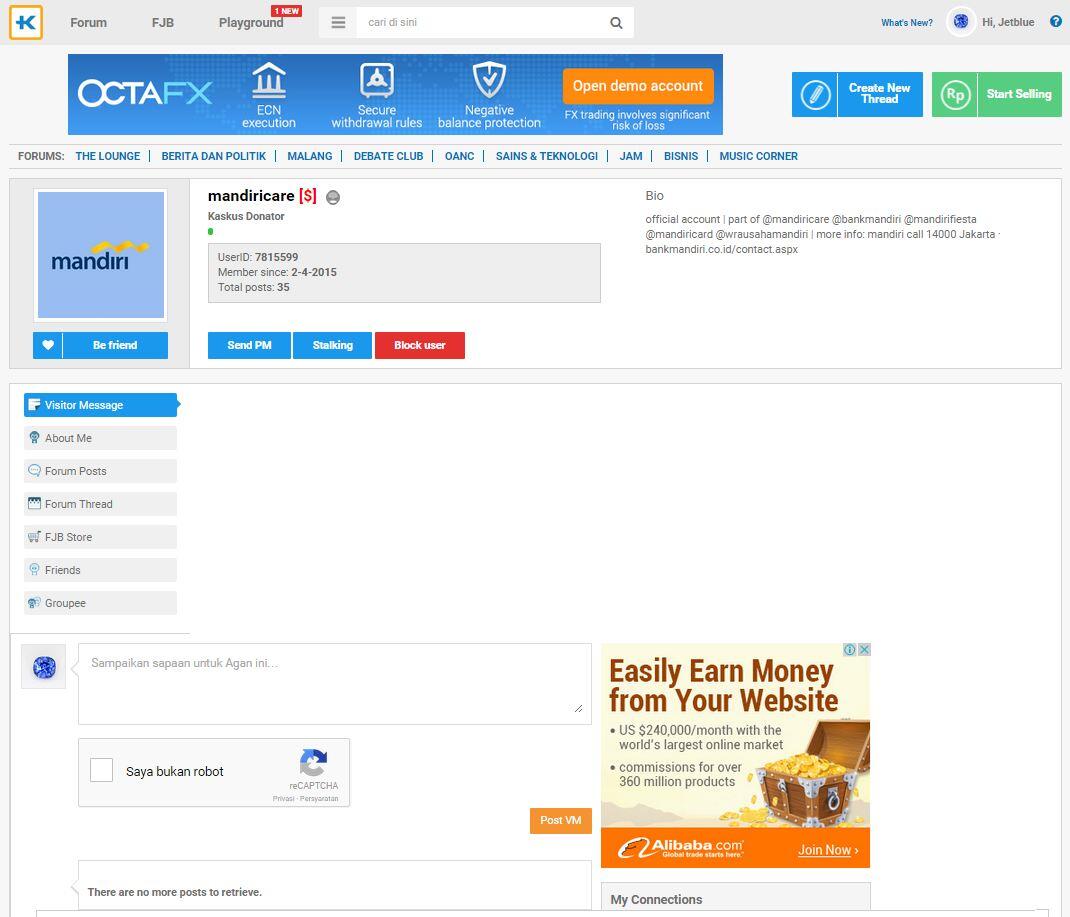The image size is (1070, 917).
Task: Click the FJB Store cart icon
Action: tap(34, 537)
